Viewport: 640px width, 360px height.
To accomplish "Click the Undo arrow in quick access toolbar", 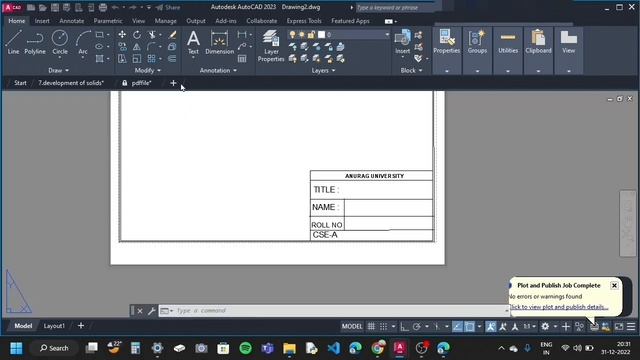I will pyautogui.click(x=115, y=7).
